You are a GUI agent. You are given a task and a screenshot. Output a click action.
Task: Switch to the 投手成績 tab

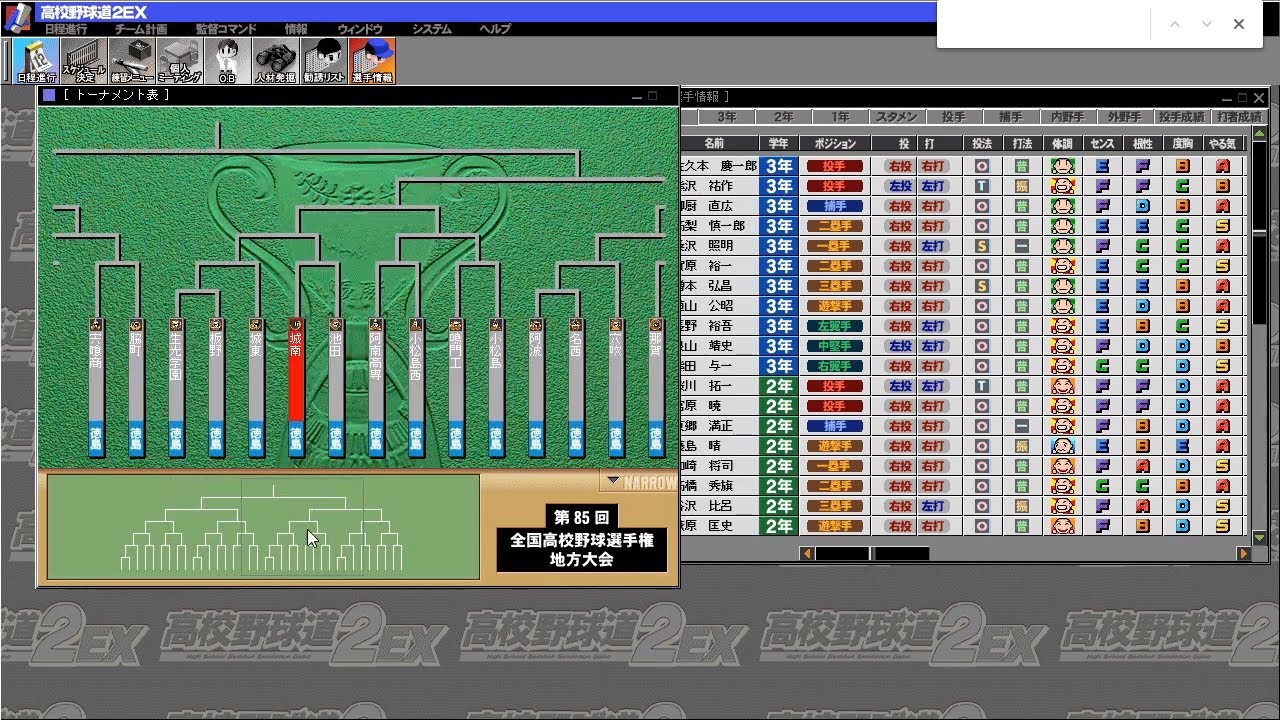pos(1182,117)
